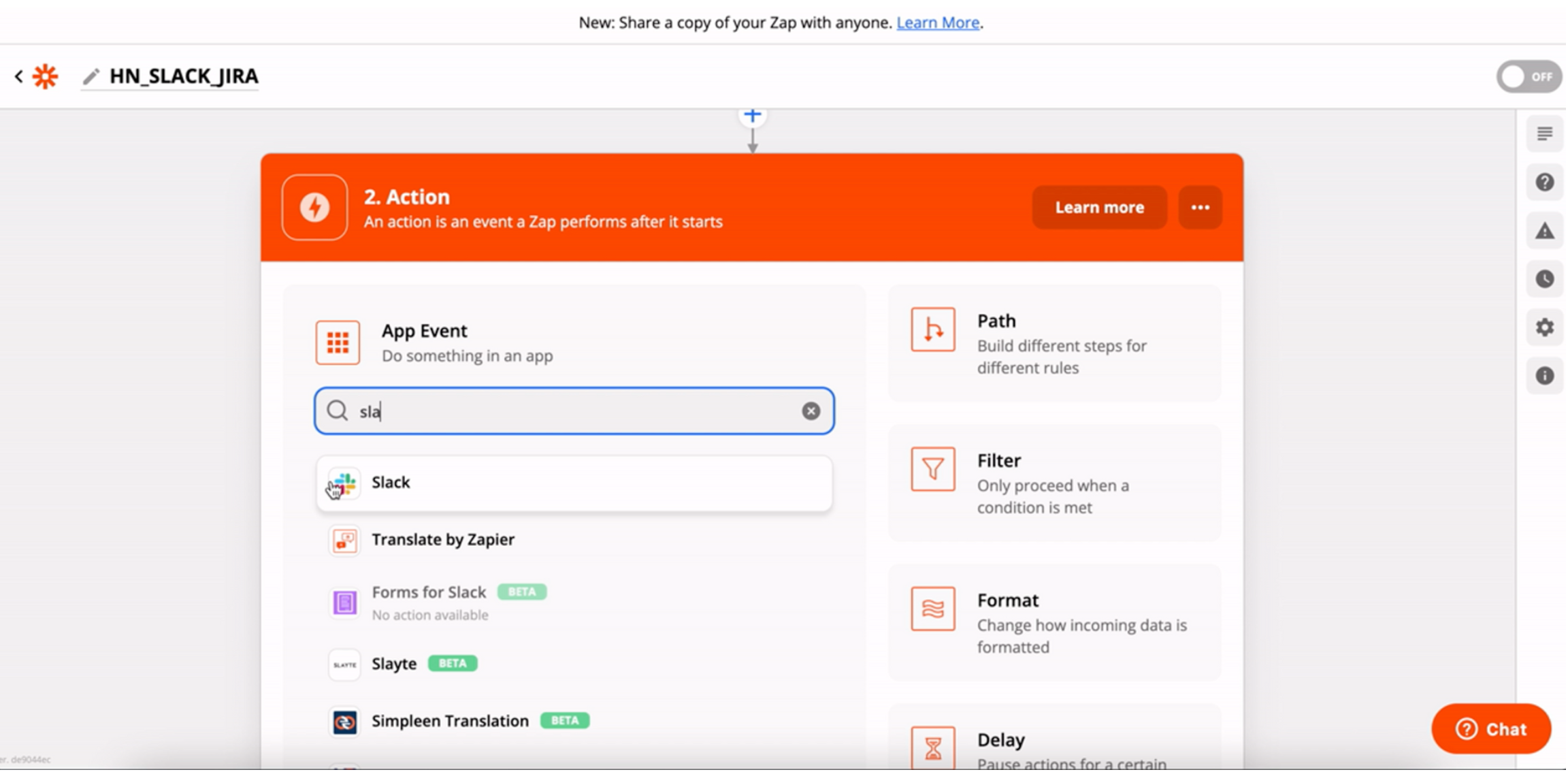Clear the search input field text
1568x772 pixels.
(811, 411)
